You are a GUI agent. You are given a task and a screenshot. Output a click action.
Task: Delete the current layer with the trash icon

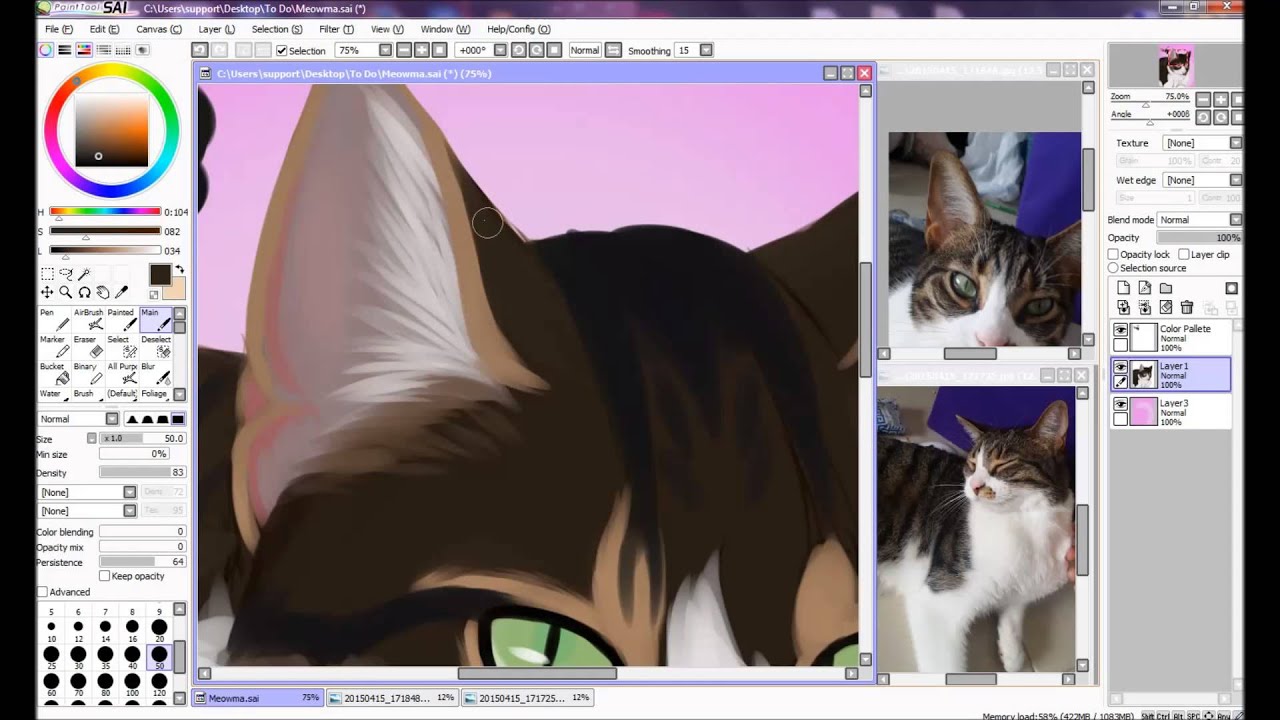(x=1187, y=307)
